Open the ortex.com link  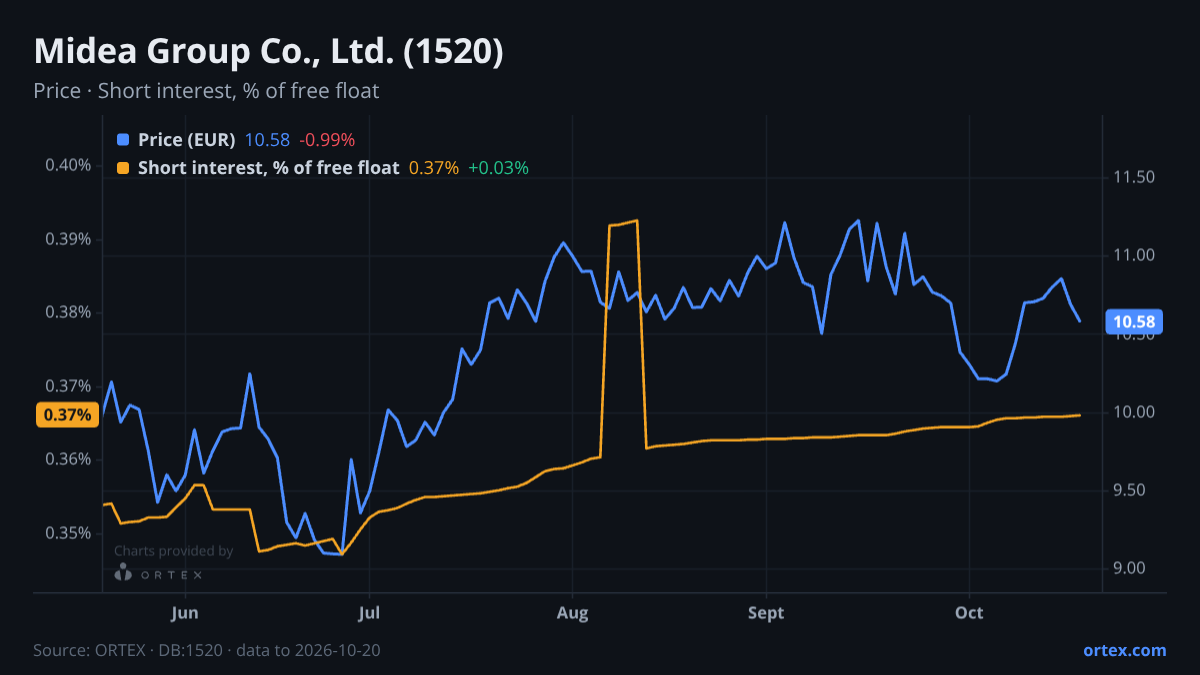pos(1124,650)
